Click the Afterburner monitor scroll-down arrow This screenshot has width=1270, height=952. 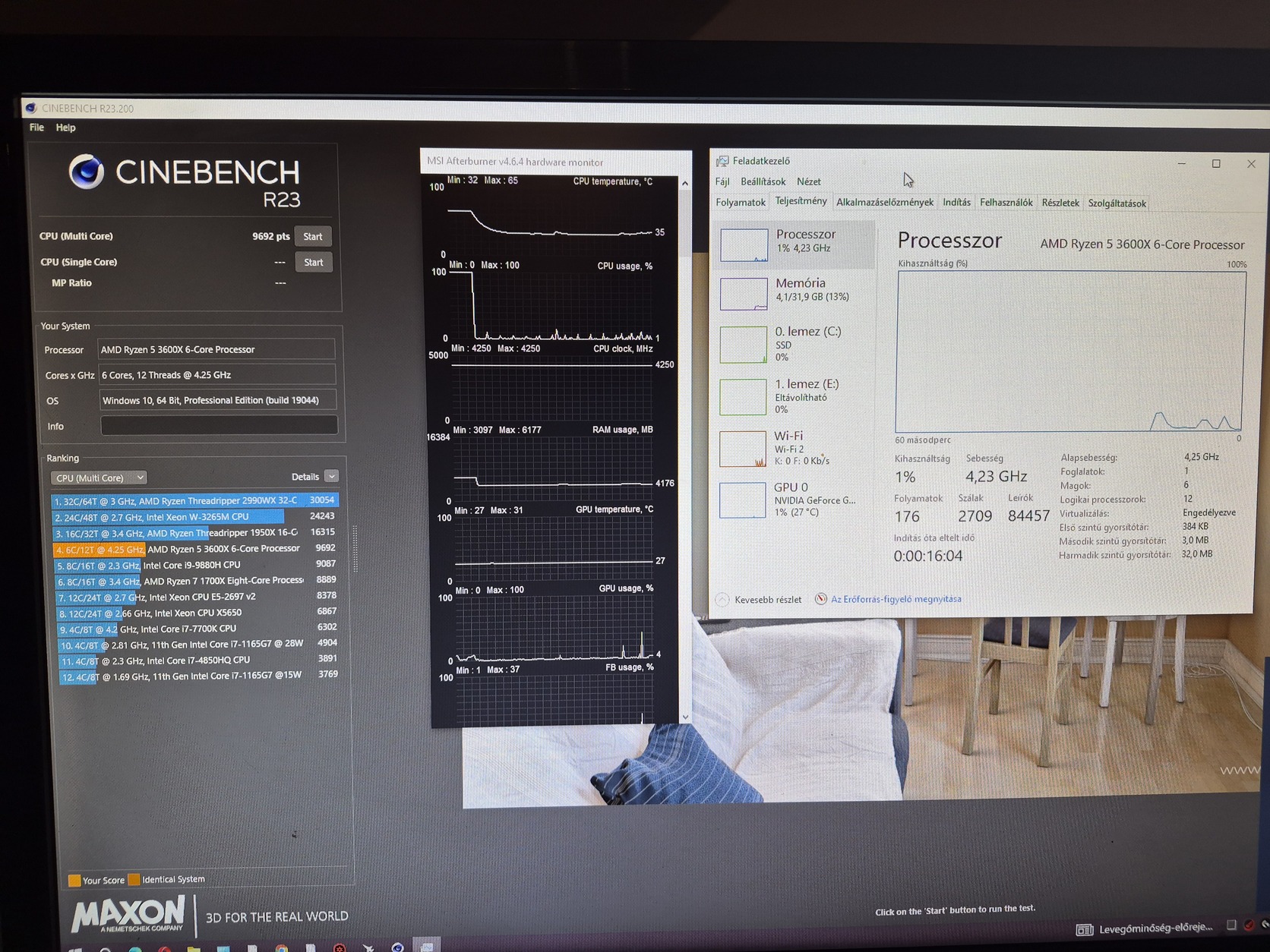click(685, 717)
